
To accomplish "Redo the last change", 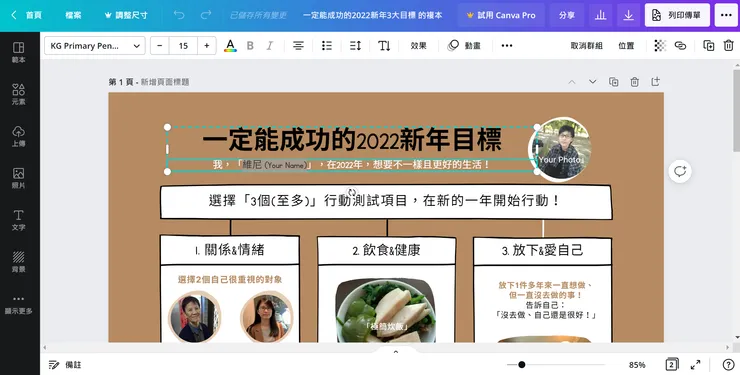I will coord(206,15).
